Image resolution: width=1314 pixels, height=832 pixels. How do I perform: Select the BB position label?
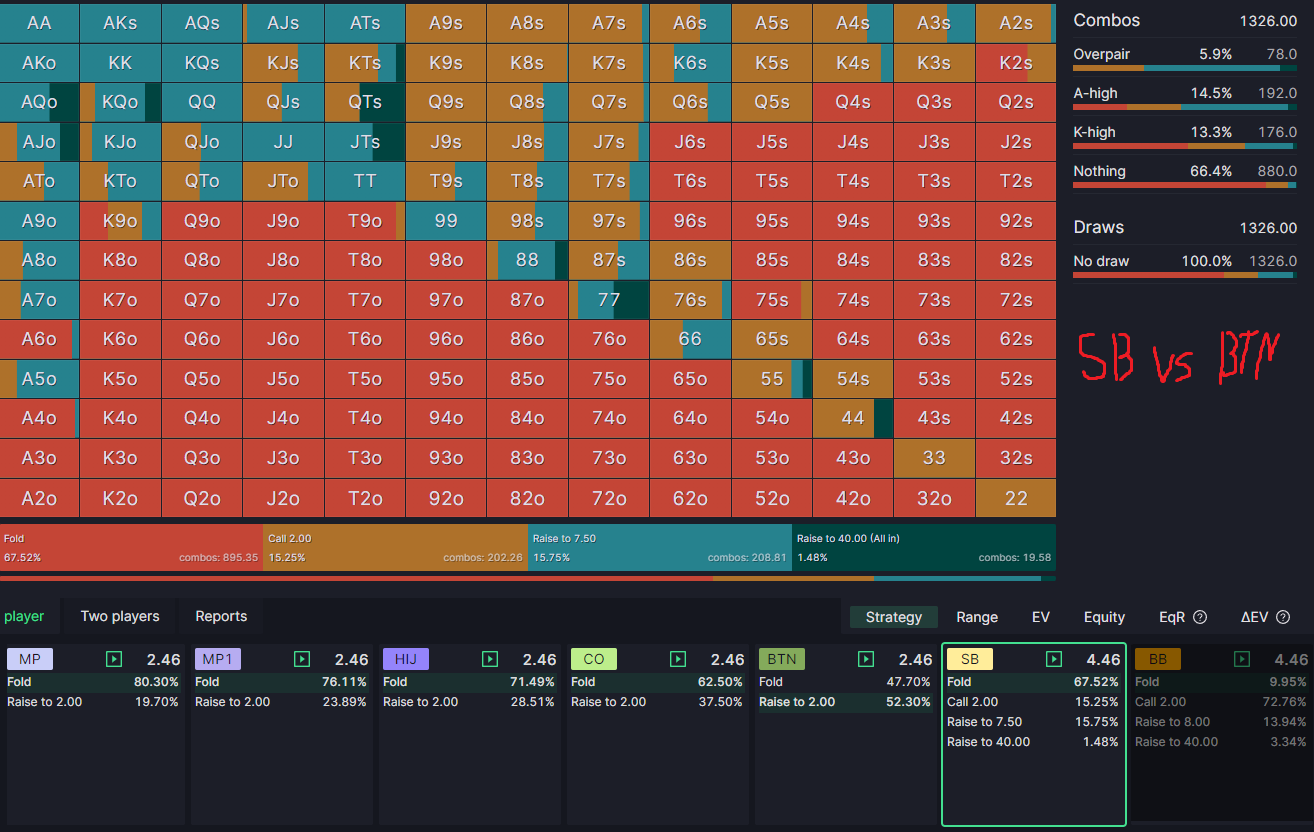coord(1158,659)
